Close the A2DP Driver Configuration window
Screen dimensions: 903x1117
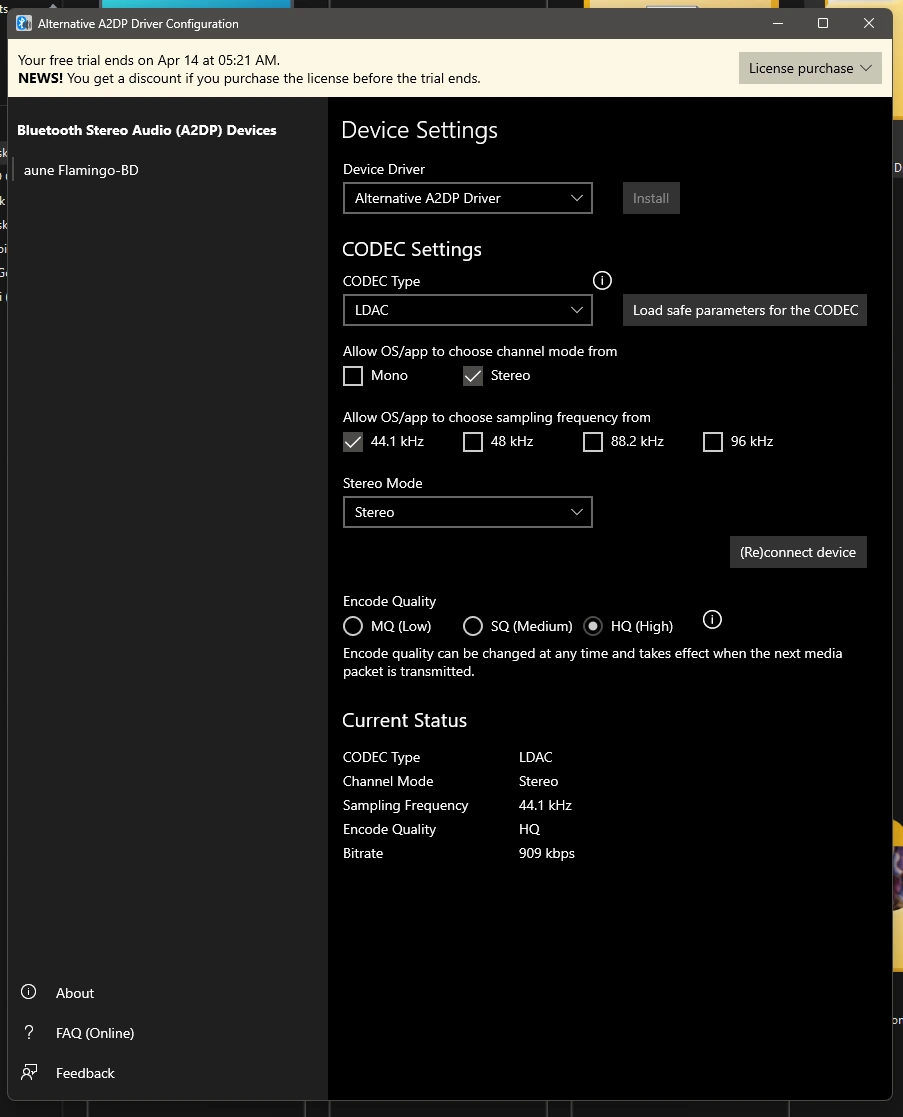868,24
